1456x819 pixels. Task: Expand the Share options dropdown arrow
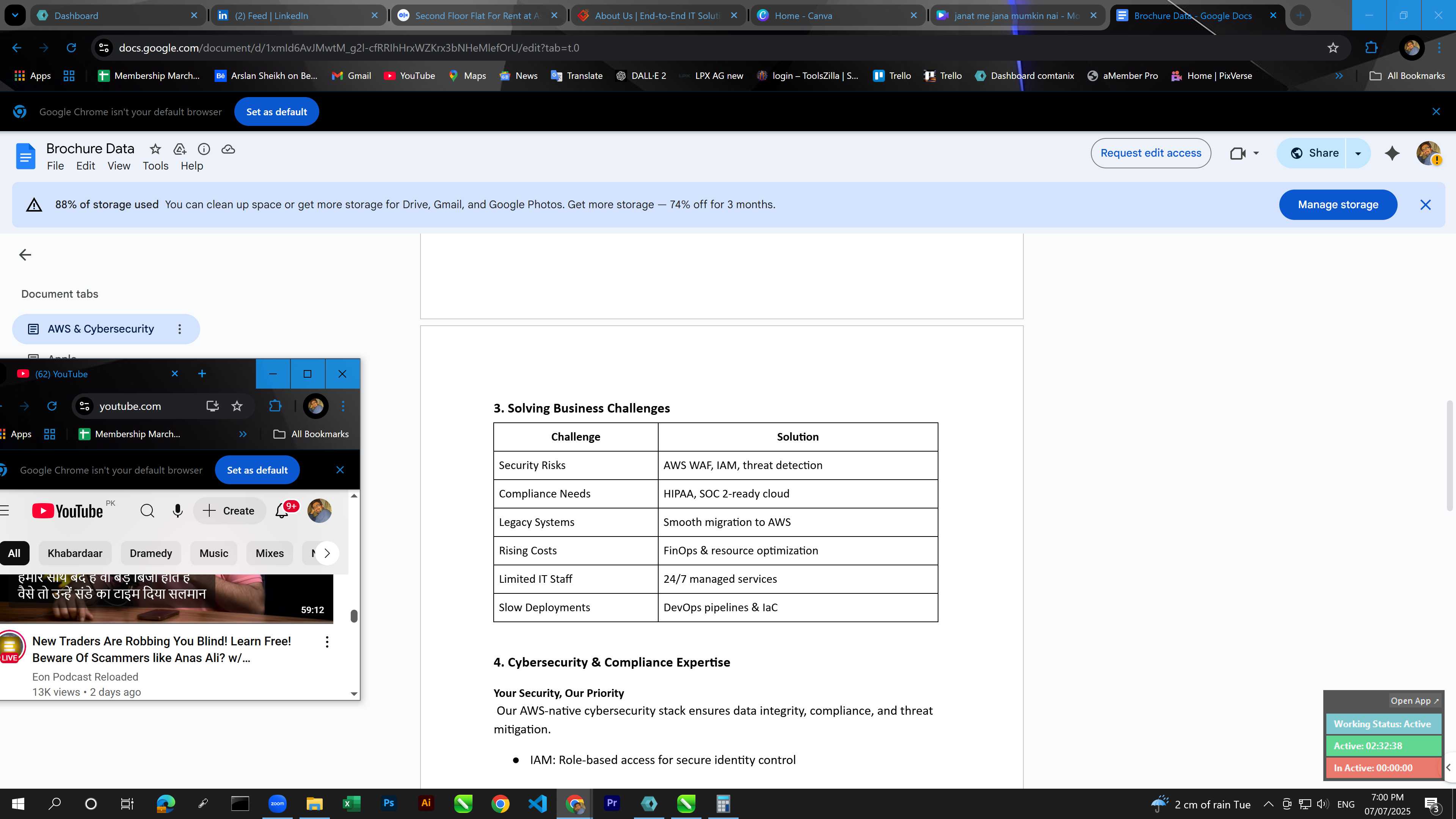click(x=1358, y=153)
